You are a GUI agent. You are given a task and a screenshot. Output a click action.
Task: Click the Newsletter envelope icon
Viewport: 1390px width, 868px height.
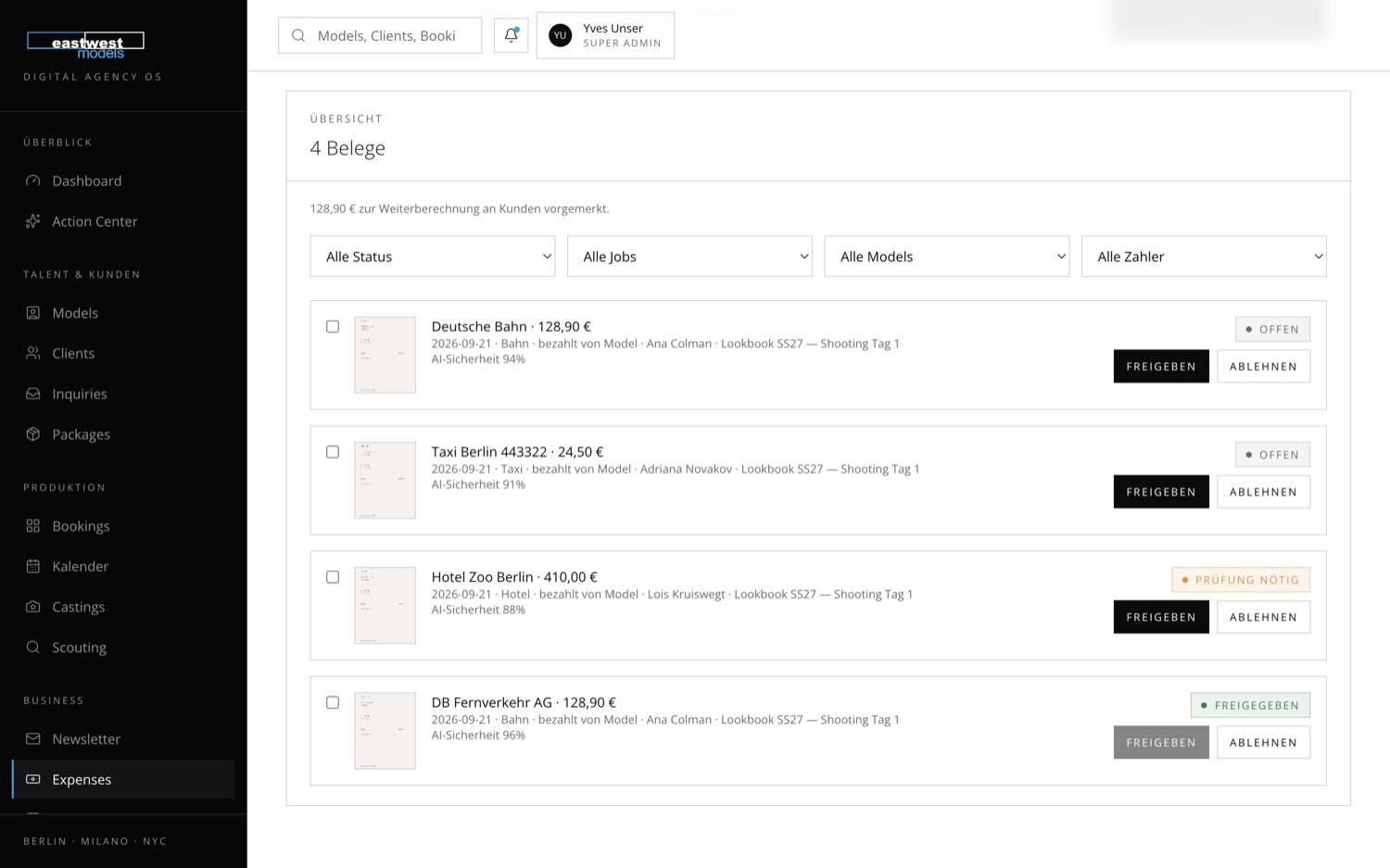[x=33, y=738]
